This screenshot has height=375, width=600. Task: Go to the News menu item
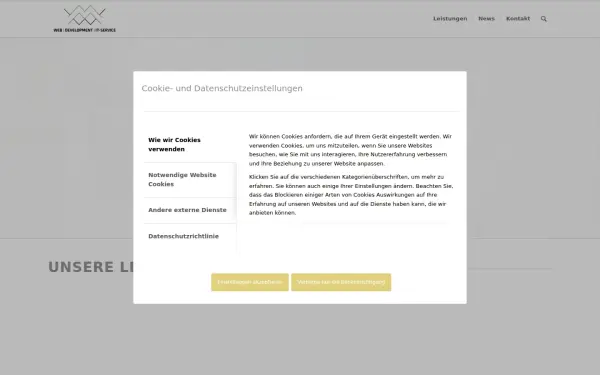click(486, 18)
